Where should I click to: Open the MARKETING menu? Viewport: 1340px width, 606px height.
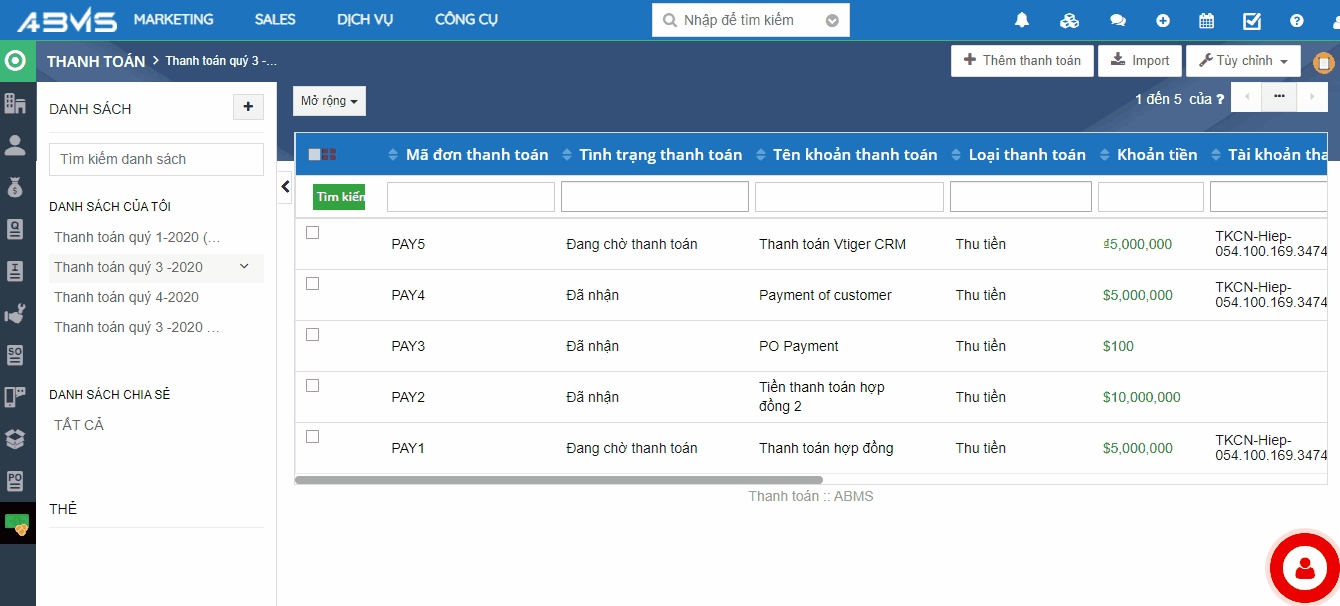tap(173, 20)
